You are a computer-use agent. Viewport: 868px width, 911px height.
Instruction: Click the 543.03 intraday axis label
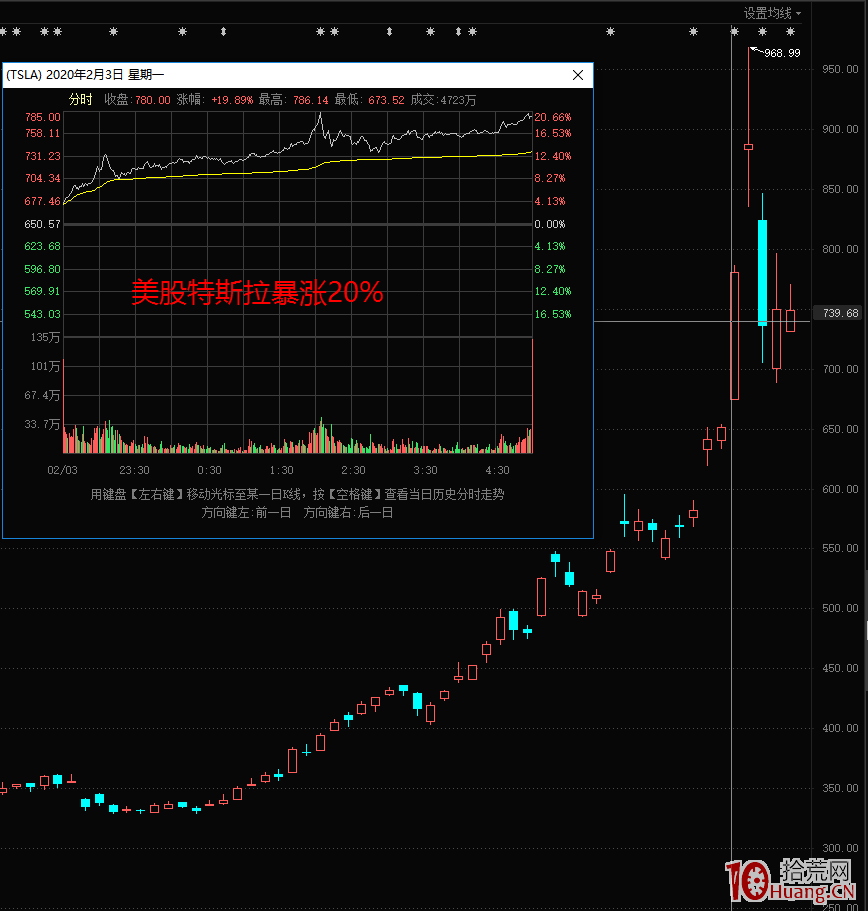click(x=42, y=314)
